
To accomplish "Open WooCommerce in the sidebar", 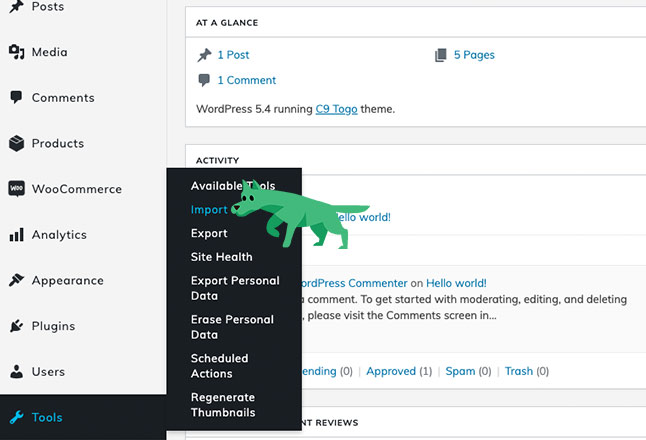I will (77, 189).
